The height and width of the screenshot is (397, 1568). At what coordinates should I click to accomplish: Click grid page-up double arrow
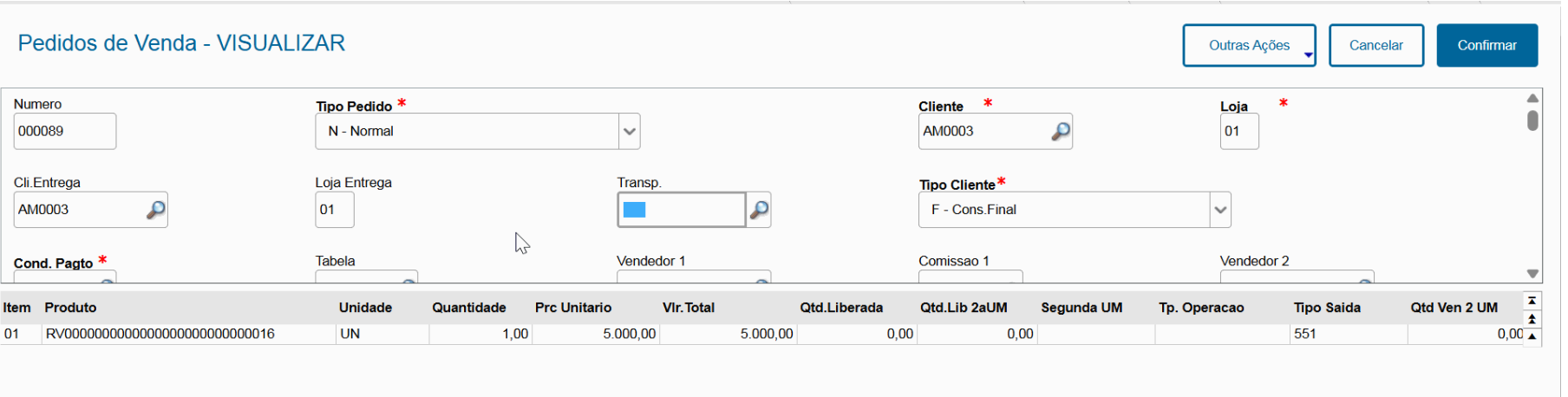pyautogui.click(x=1532, y=319)
